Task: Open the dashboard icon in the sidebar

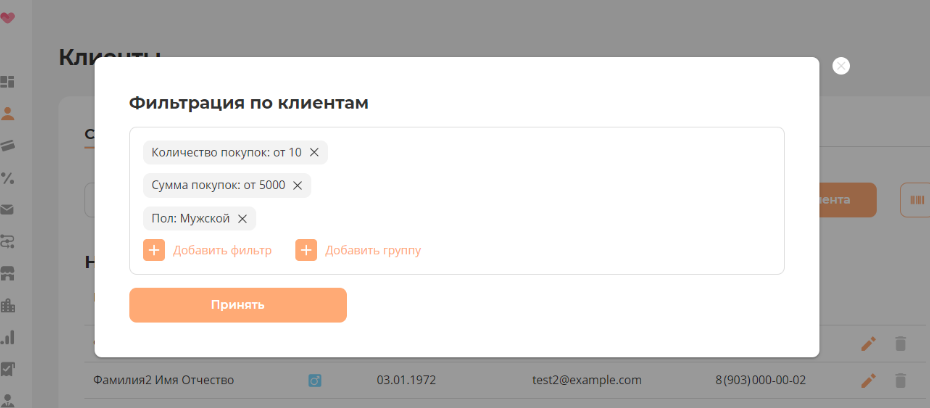Action: point(7,81)
